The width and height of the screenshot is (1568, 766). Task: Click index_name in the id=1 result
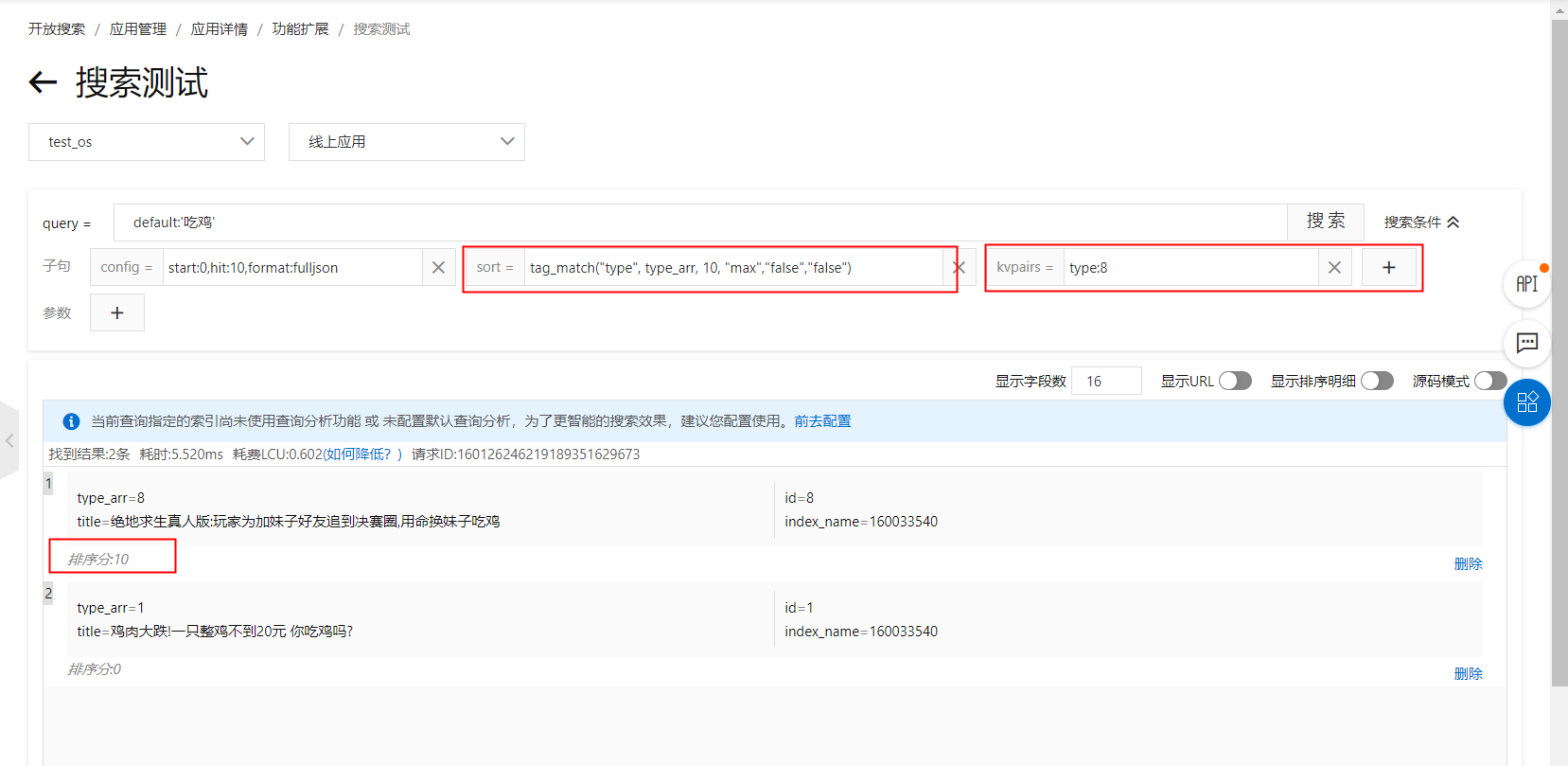[x=861, y=632]
